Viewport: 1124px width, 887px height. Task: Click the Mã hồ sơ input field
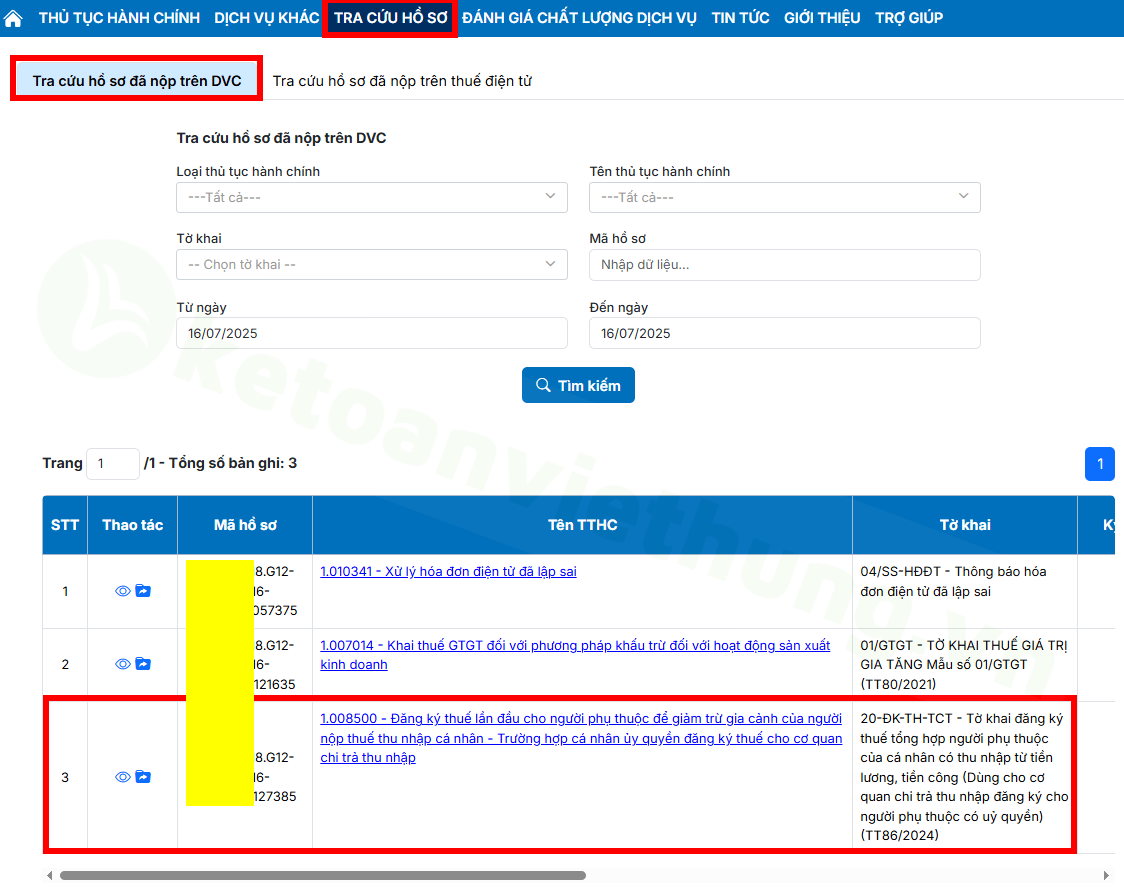tap(784, 264)
